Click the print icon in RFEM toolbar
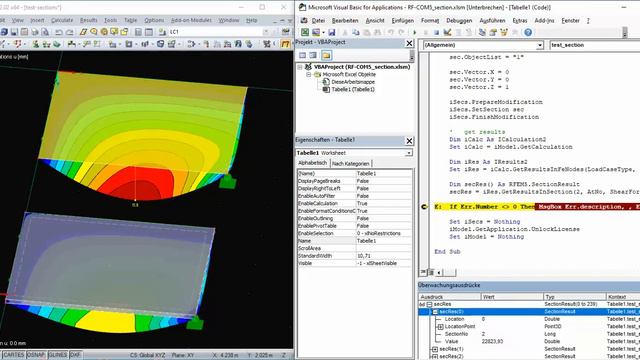 coord(35,32)
